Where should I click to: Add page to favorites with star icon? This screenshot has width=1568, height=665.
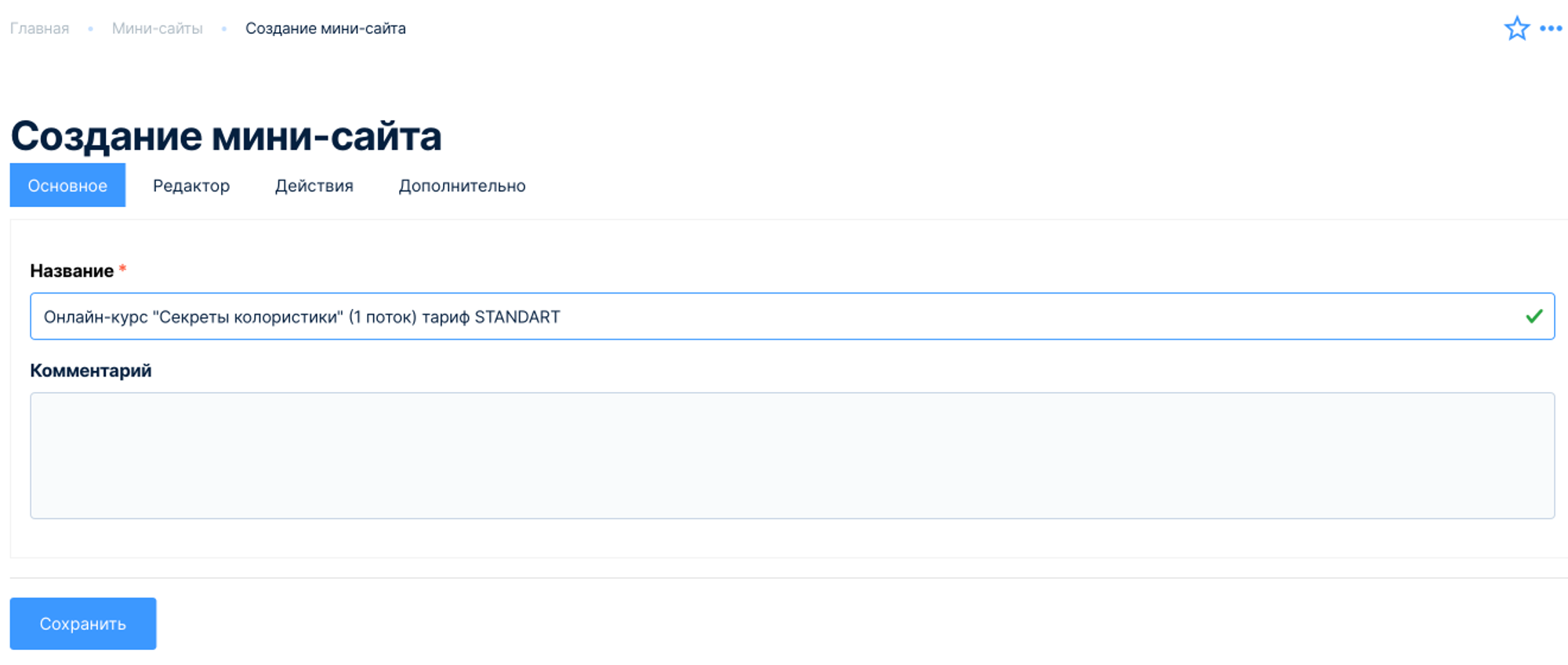click(1516, 29)
